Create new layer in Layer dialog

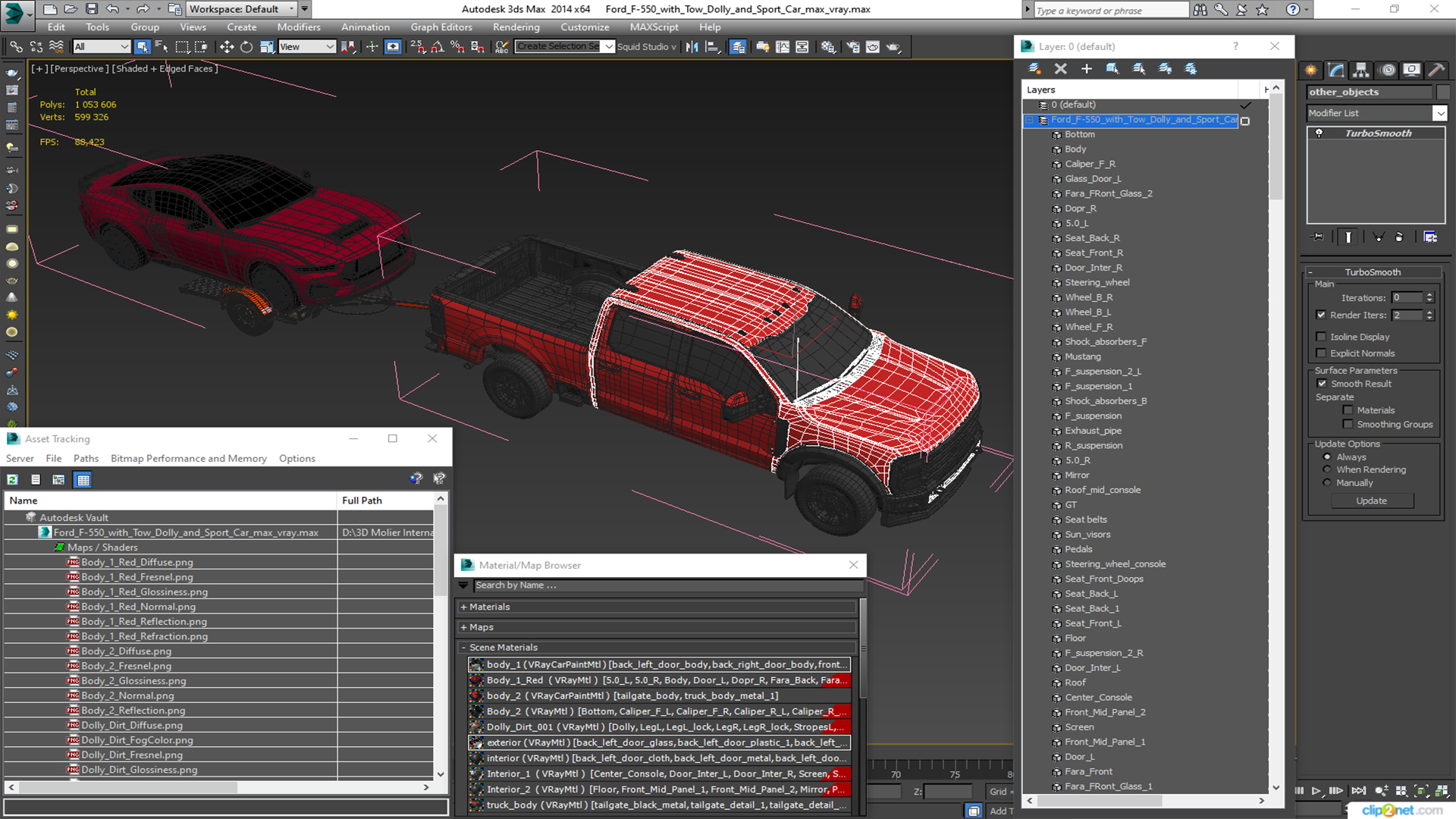1034,69
